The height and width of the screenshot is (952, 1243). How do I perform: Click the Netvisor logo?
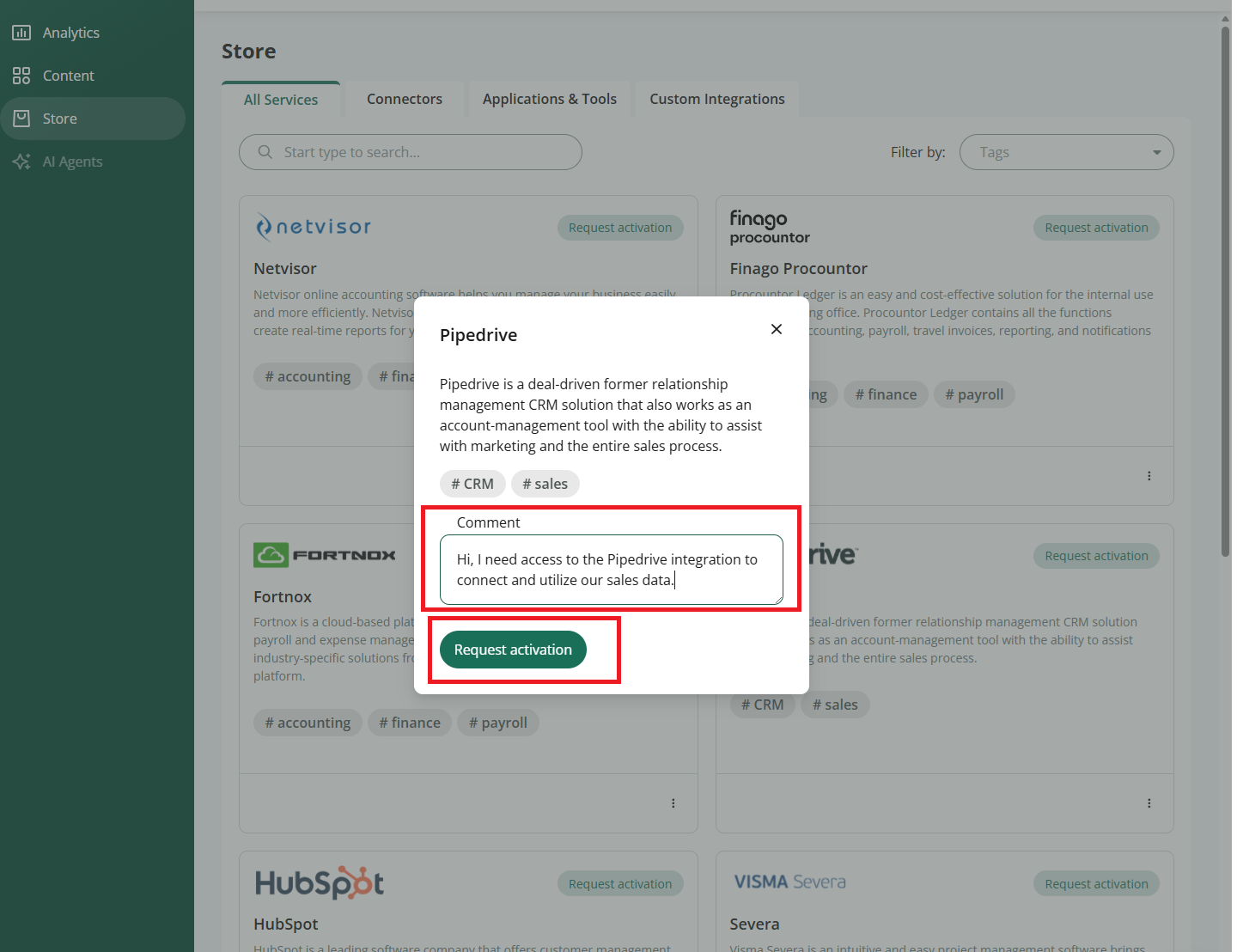click(314, 227)
